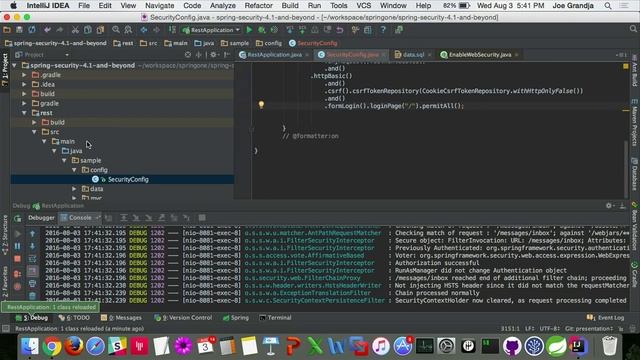Collapse the rest module folder

[x=24, y=113]
